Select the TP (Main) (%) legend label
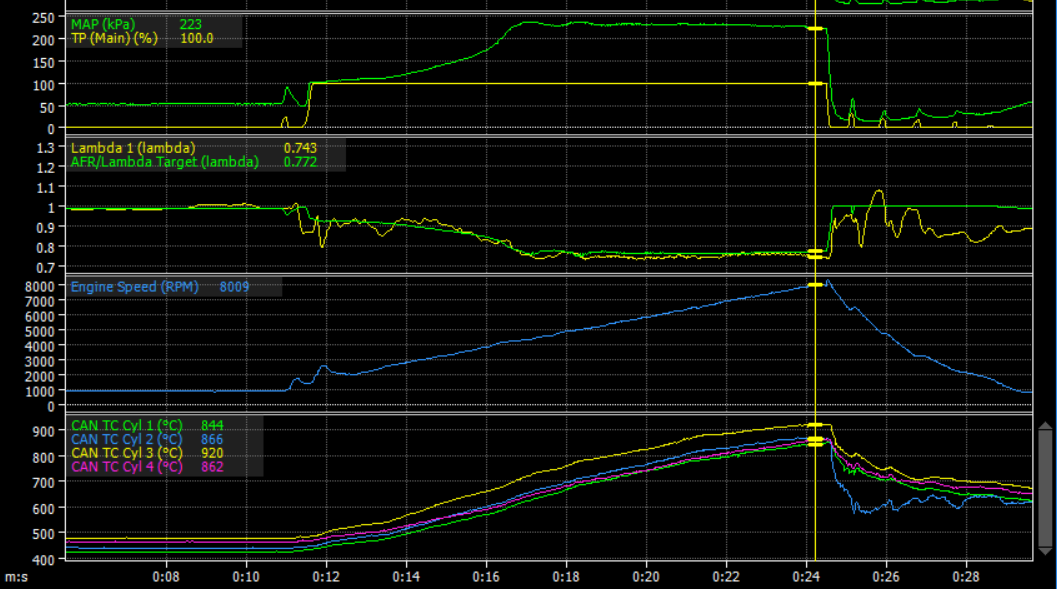 pyautogui.click(x=114, y=38)
